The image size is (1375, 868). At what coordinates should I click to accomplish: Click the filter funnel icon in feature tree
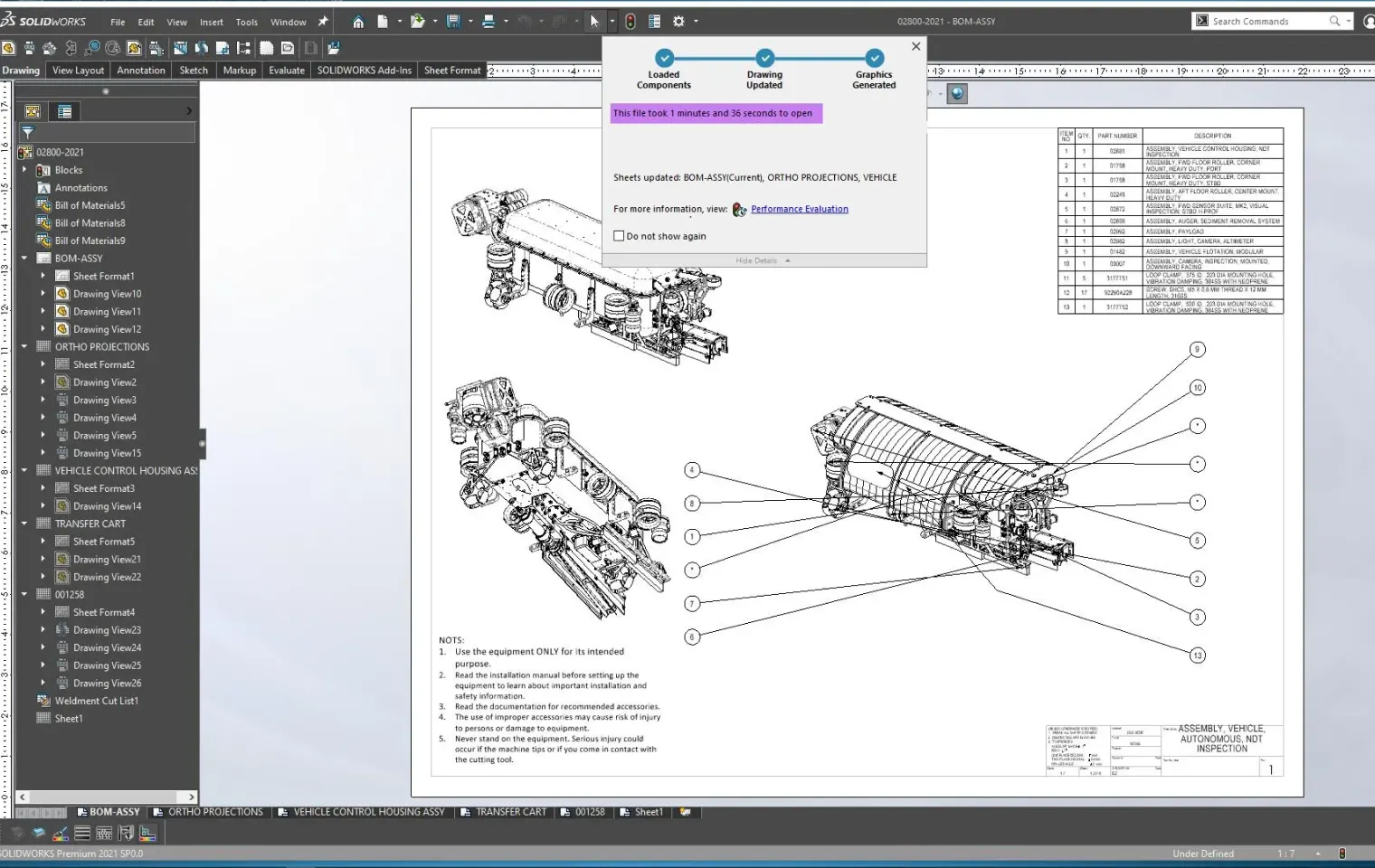coord(28,132)
